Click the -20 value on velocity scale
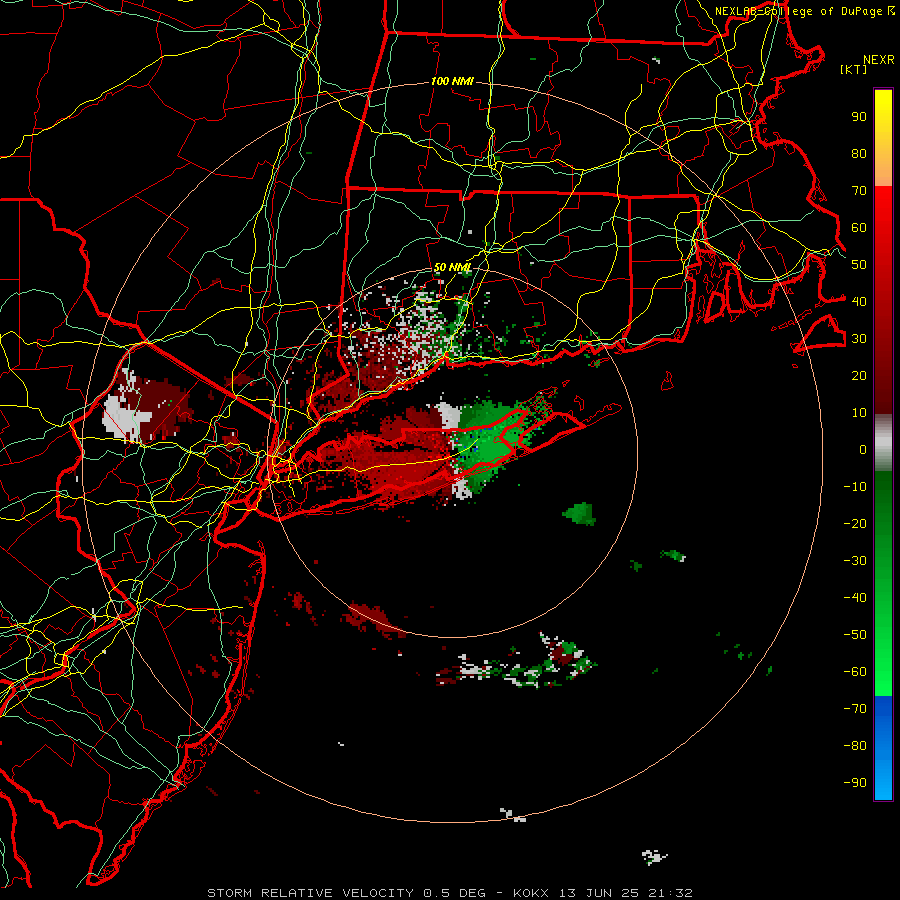The width and height of the screenshot is (900, 900). point(855,523)
